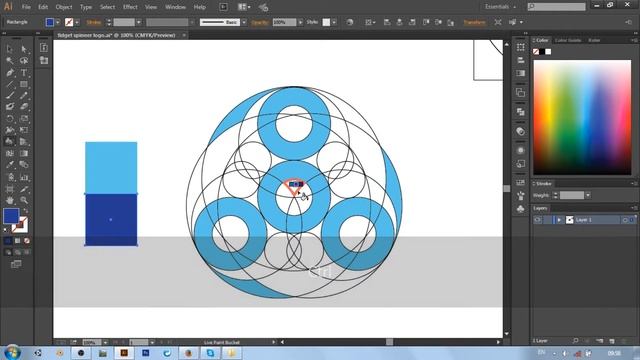Click the Change Screen Mode button
This screenshot has height=360, width=640.
[16, 264]
